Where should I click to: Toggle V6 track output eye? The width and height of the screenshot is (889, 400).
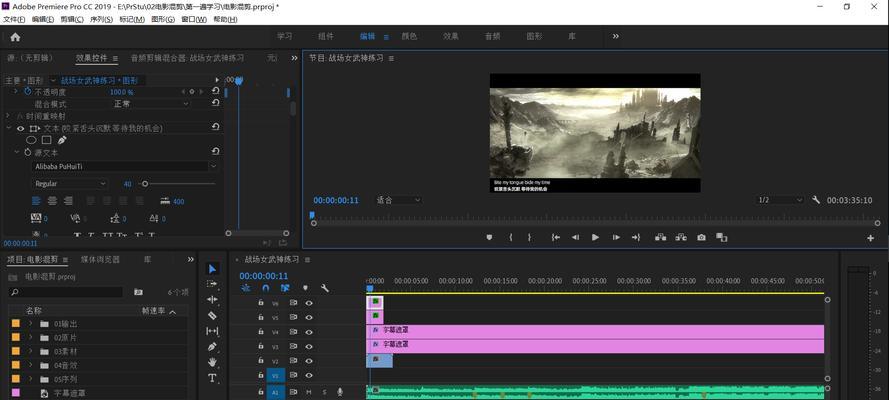pos(309,303)
